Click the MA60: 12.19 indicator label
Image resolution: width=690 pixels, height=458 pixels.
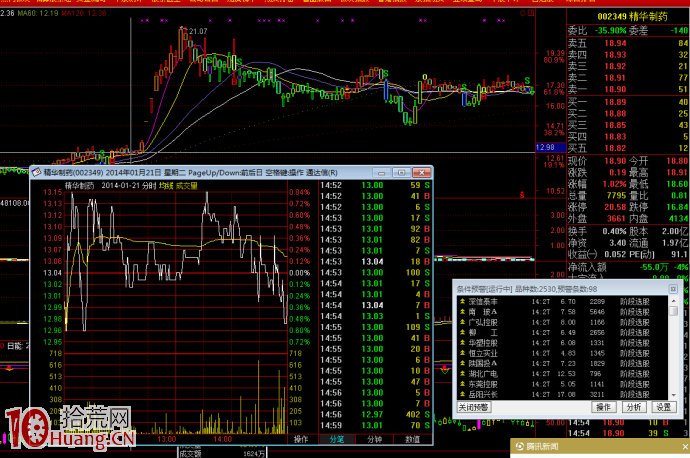38,13
